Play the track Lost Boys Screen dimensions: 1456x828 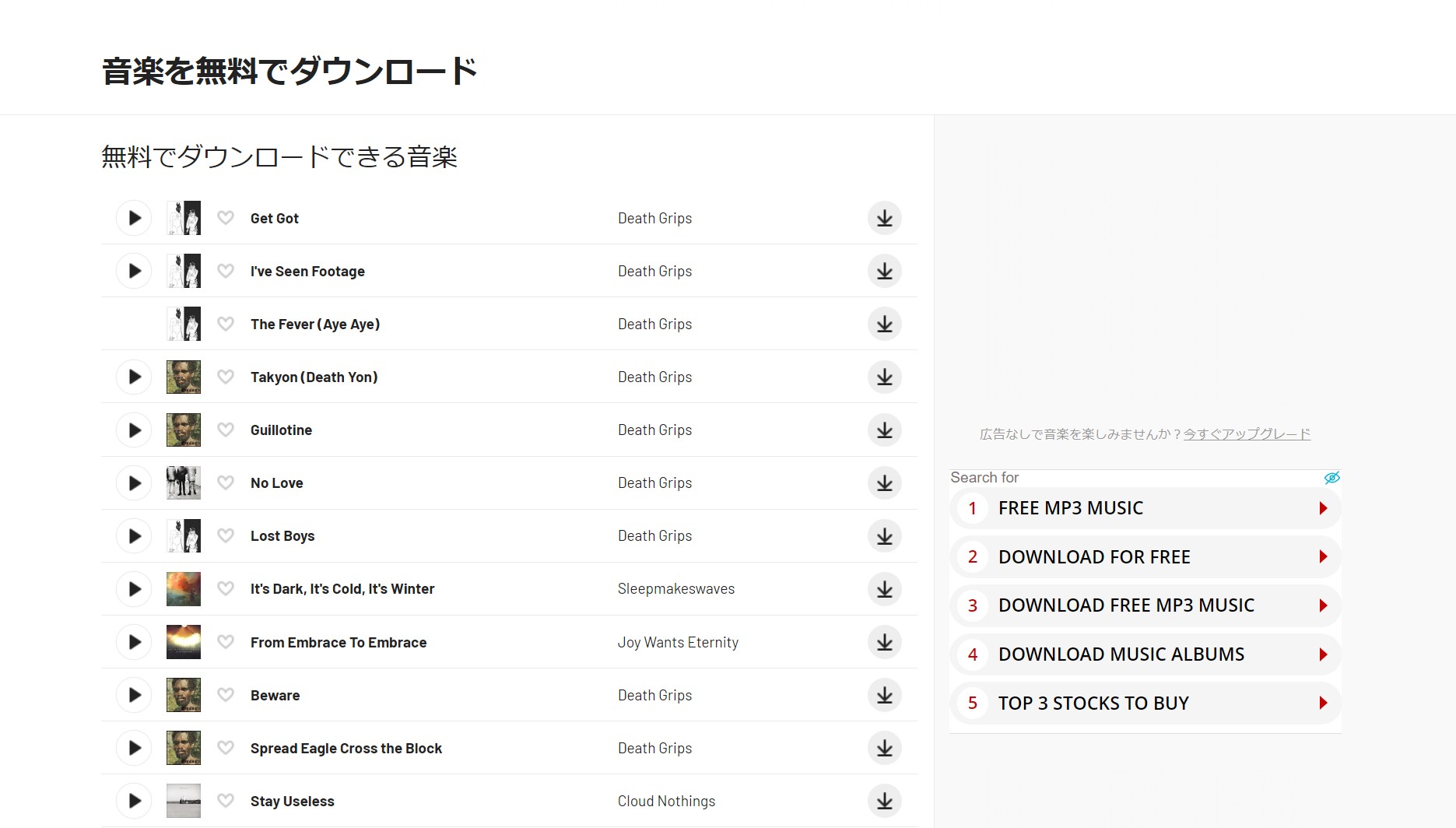click(134, 535)
